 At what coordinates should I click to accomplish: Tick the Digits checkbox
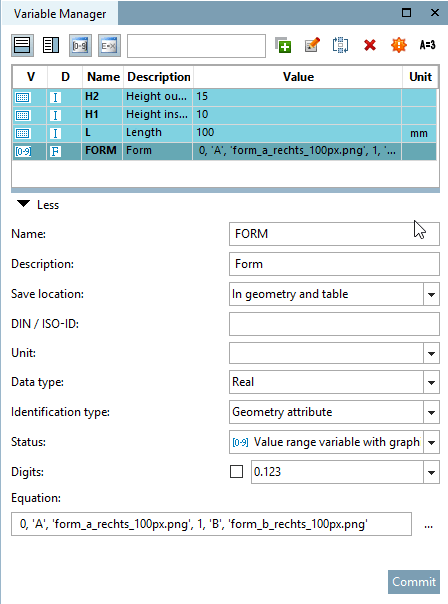pos(237,471)
